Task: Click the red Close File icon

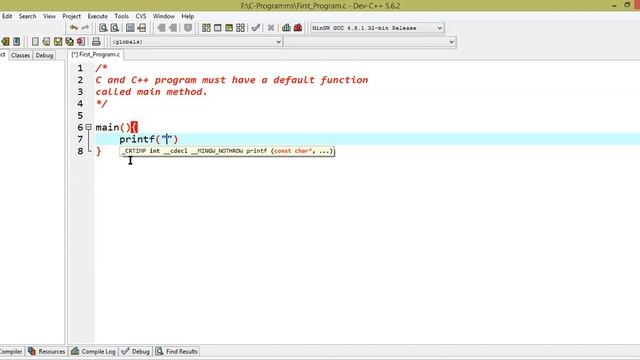Action: coord(81,42)
